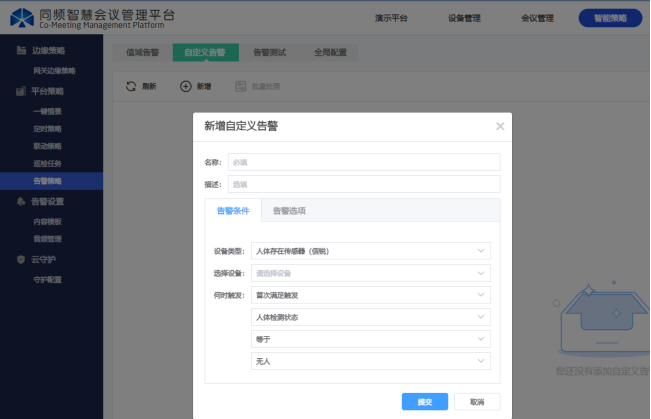
Task: Focus the 名称 input field
Action: (364, 162)
